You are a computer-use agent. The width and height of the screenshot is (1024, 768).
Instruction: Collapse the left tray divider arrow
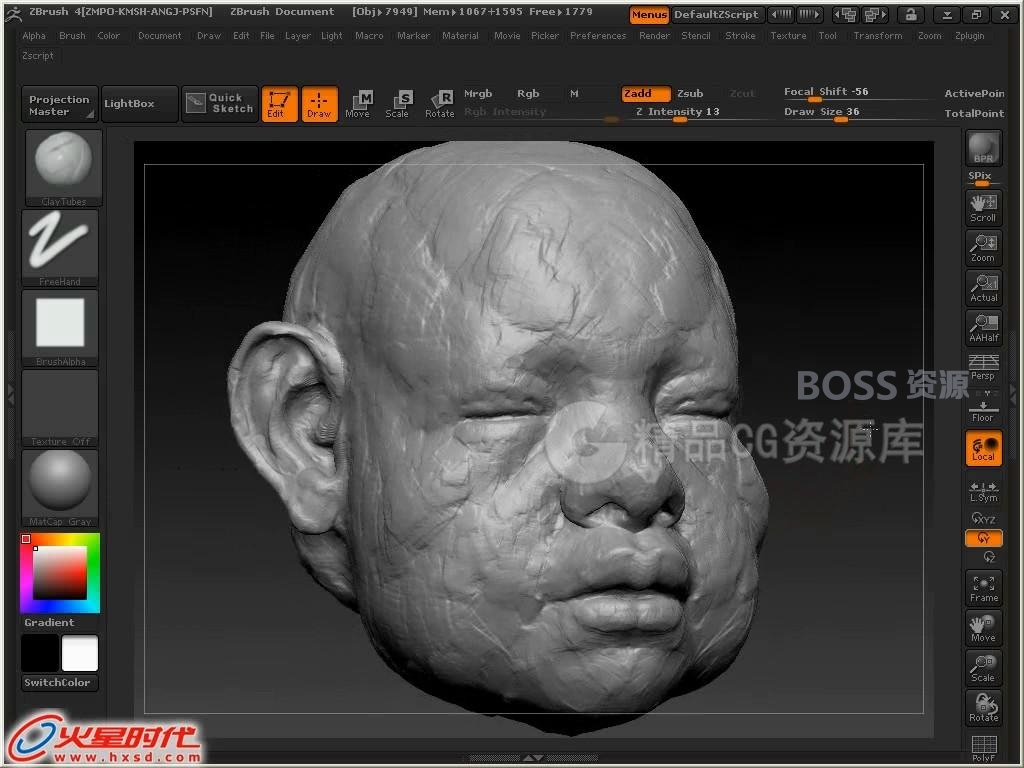click(x=10, y=394)
